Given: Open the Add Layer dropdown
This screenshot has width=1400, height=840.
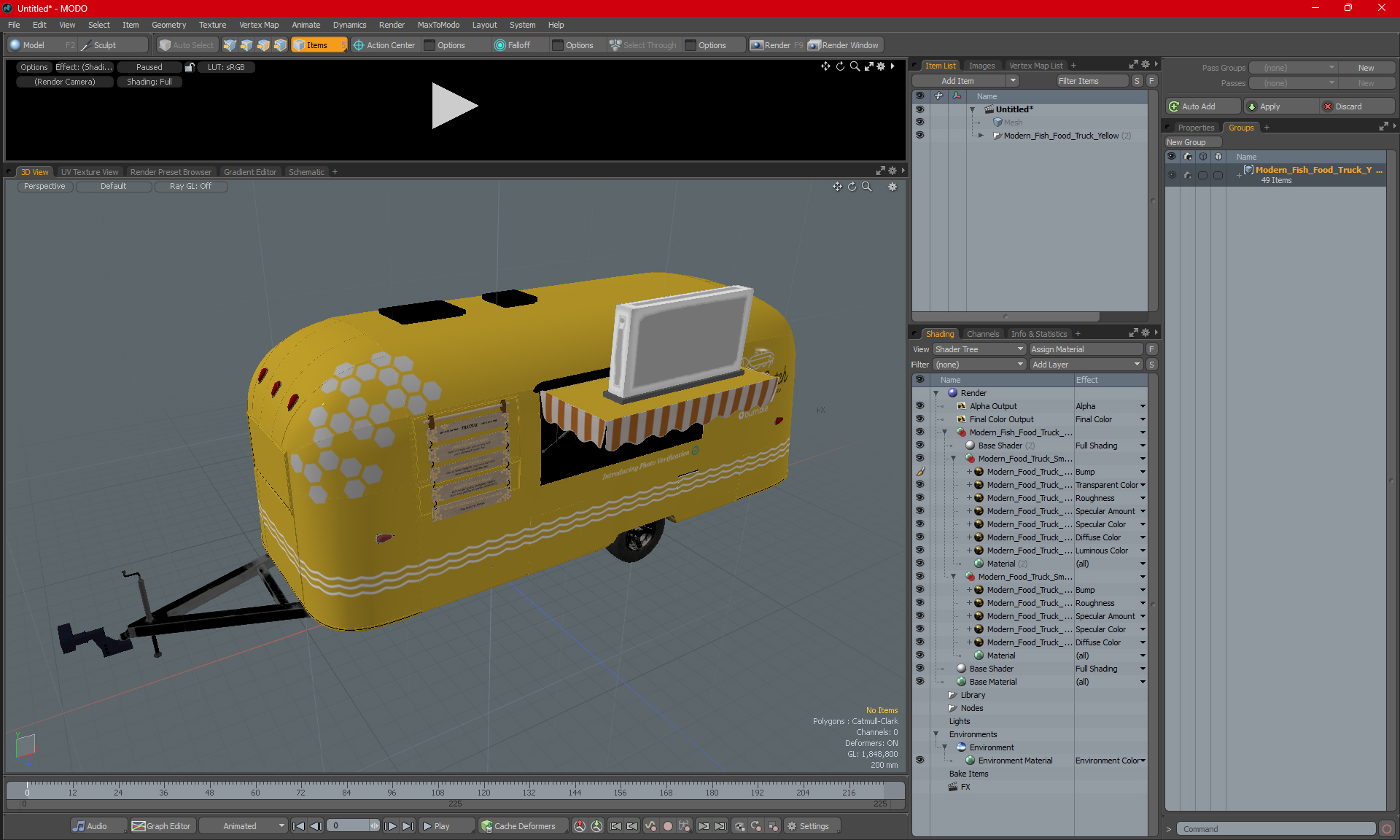Looking at the screenshot, I should 1086,365.
